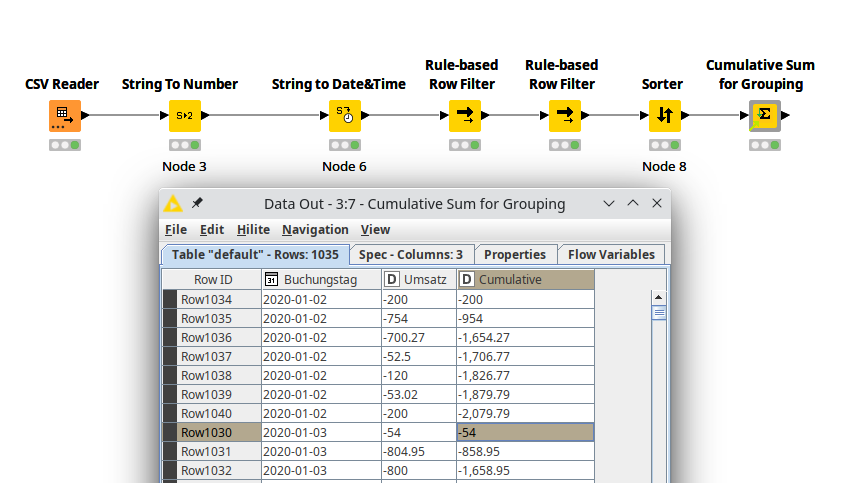Click the String To Number node
Viewport: 853px width, 483px height.
pyautogui.click(x=184, y=115)
